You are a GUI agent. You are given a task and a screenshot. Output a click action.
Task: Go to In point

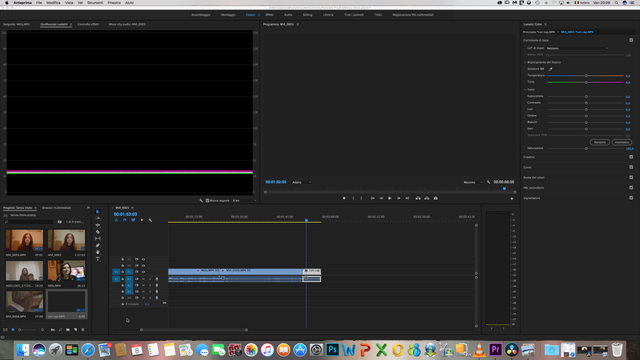[373, 198]
